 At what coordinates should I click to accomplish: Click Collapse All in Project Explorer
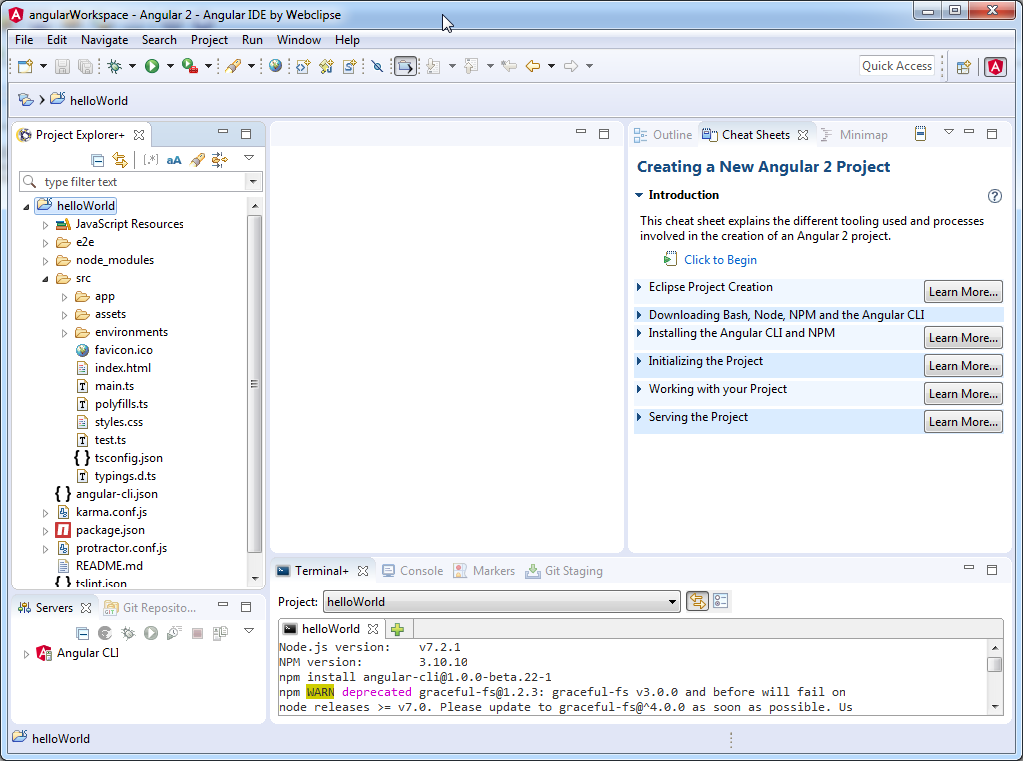pyautogui.click(x=97, y=160)
